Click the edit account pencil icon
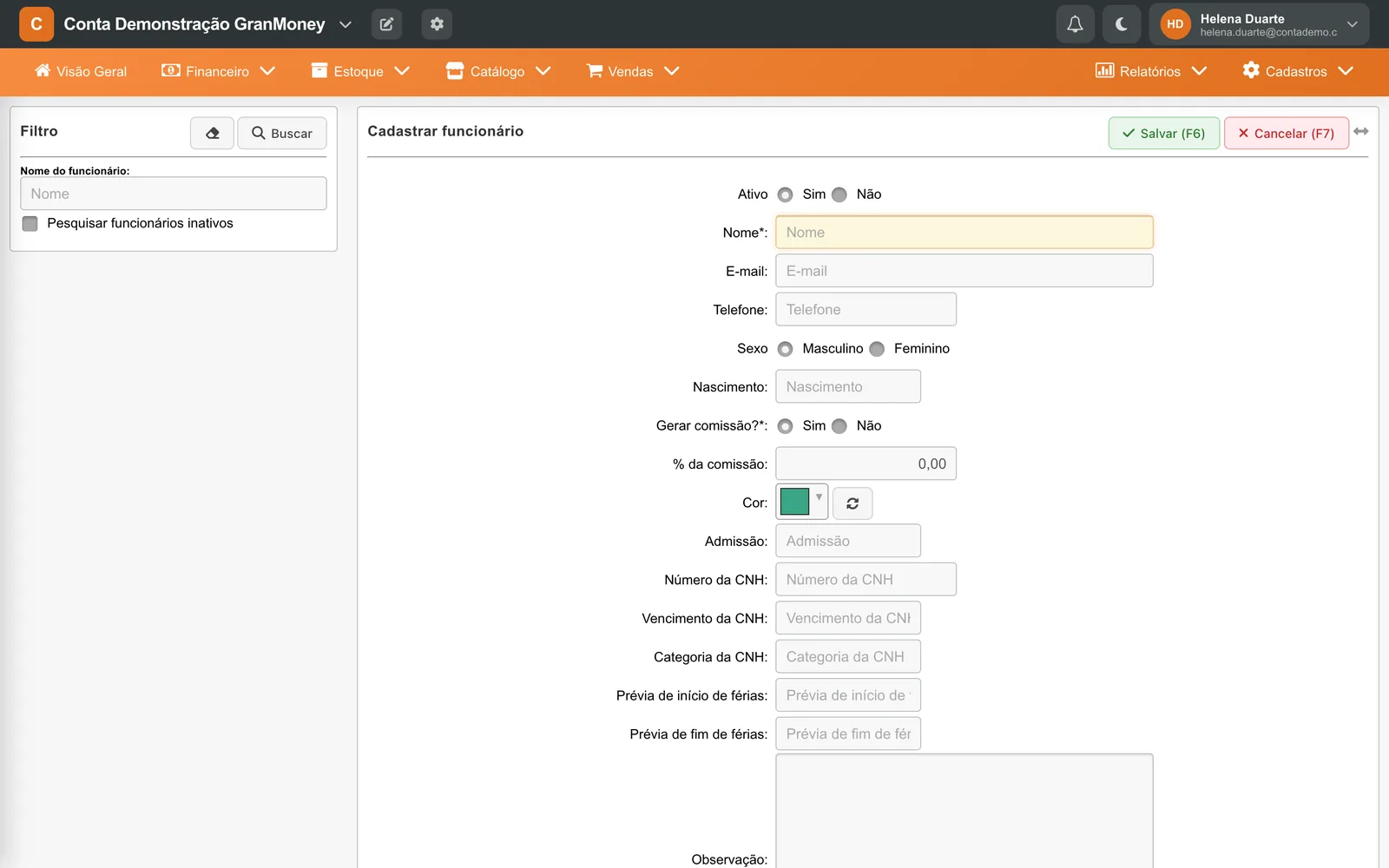1389x868 pixels. tap(386, 24)
